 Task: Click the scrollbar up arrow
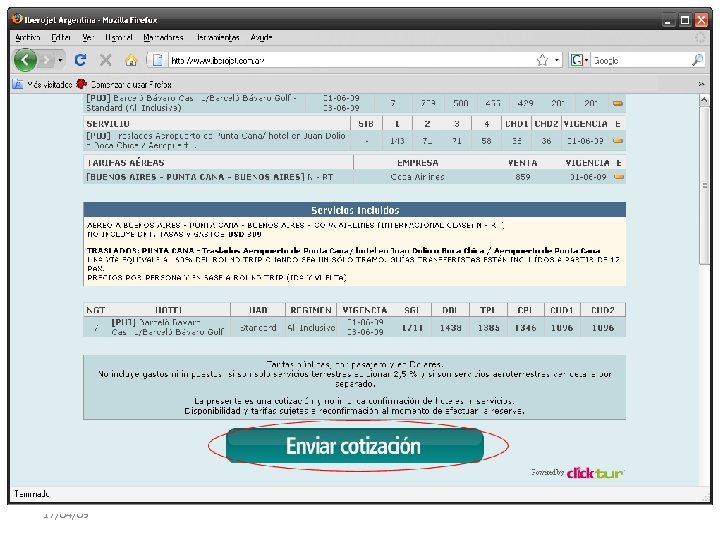pyautogui.click(x=703, y=100)
